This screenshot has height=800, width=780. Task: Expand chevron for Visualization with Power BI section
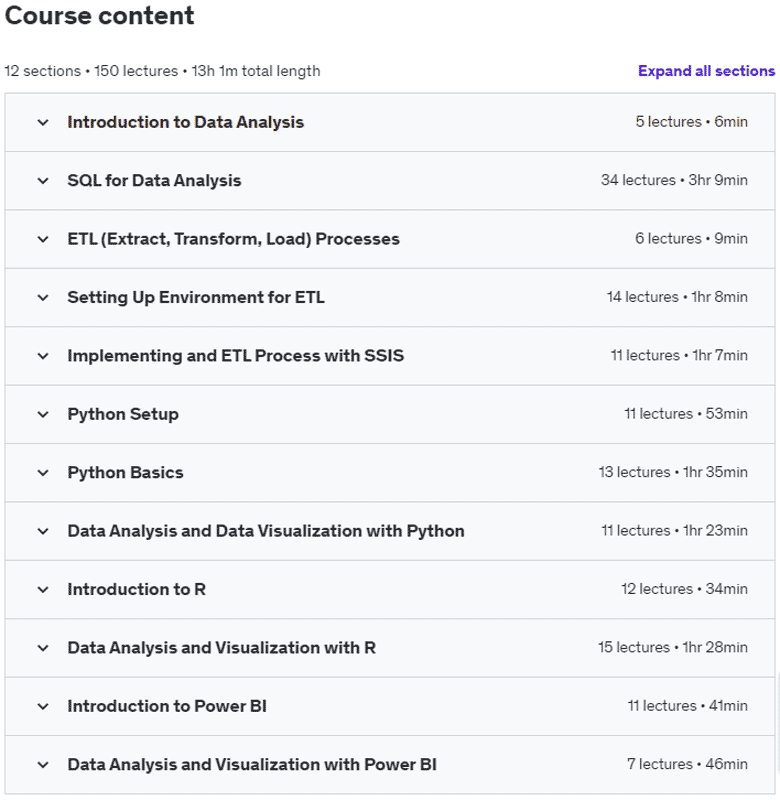pyautogui.click(x=43, y=765)
